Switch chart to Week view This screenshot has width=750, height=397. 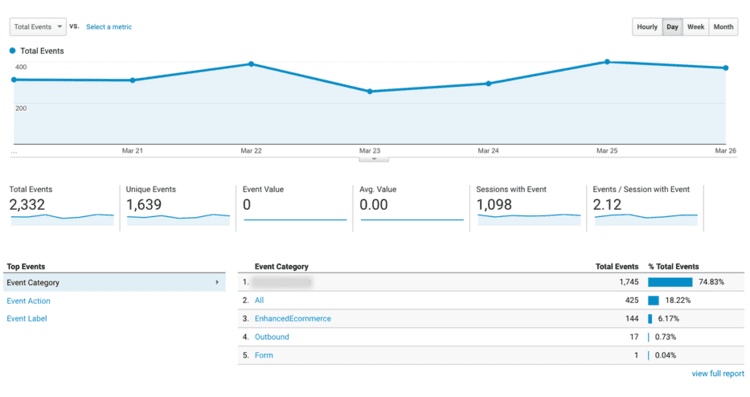pyautogui.click(x=695, y=27)
